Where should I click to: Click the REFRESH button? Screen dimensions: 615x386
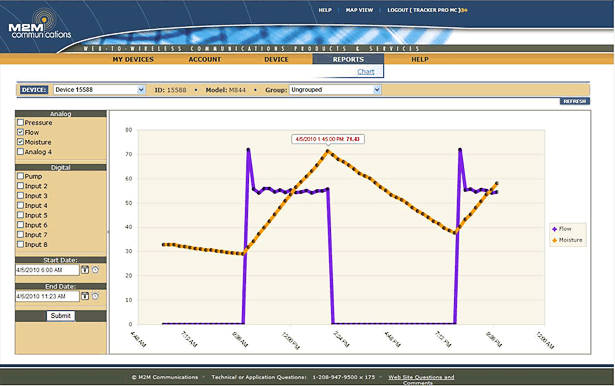pyautogui.click(x=575, y=101)
